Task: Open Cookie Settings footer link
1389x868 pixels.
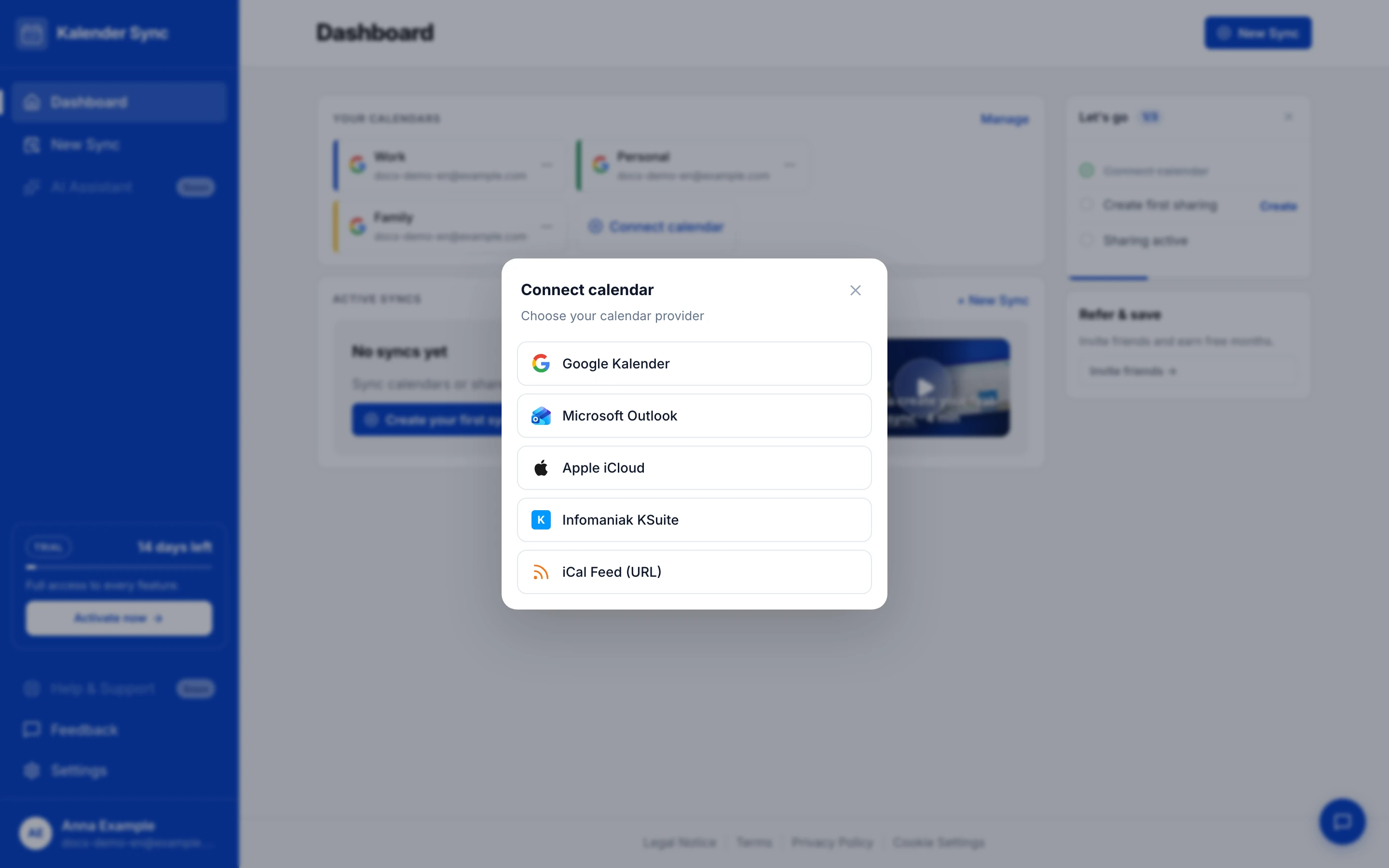Action: click(939, 842)
